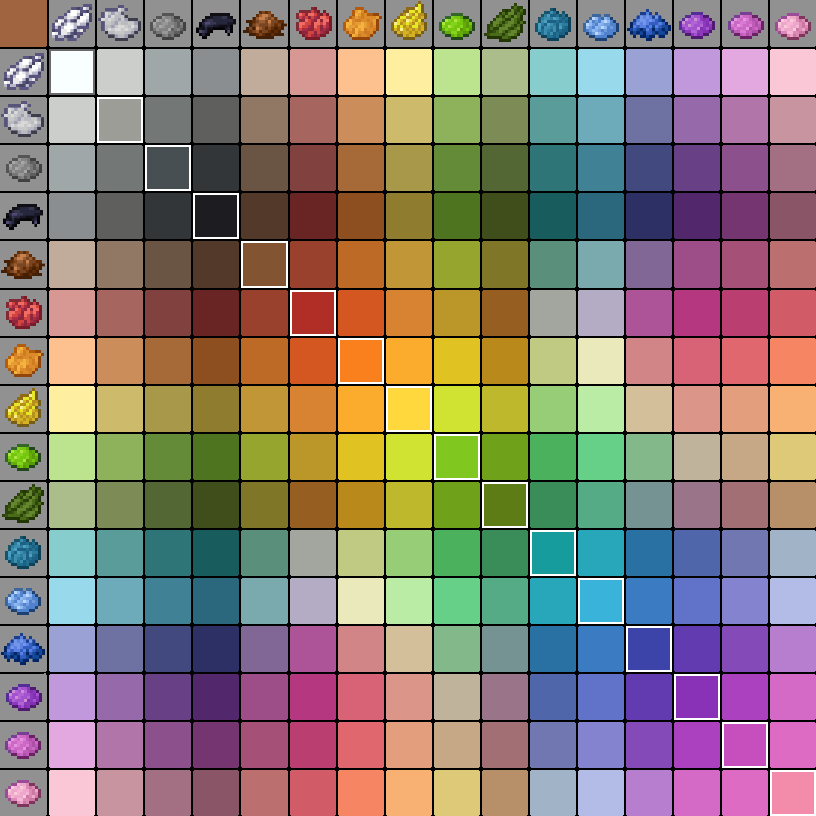
Task: Choose the red dye icon in the column headers
Action: coord(313,24)
